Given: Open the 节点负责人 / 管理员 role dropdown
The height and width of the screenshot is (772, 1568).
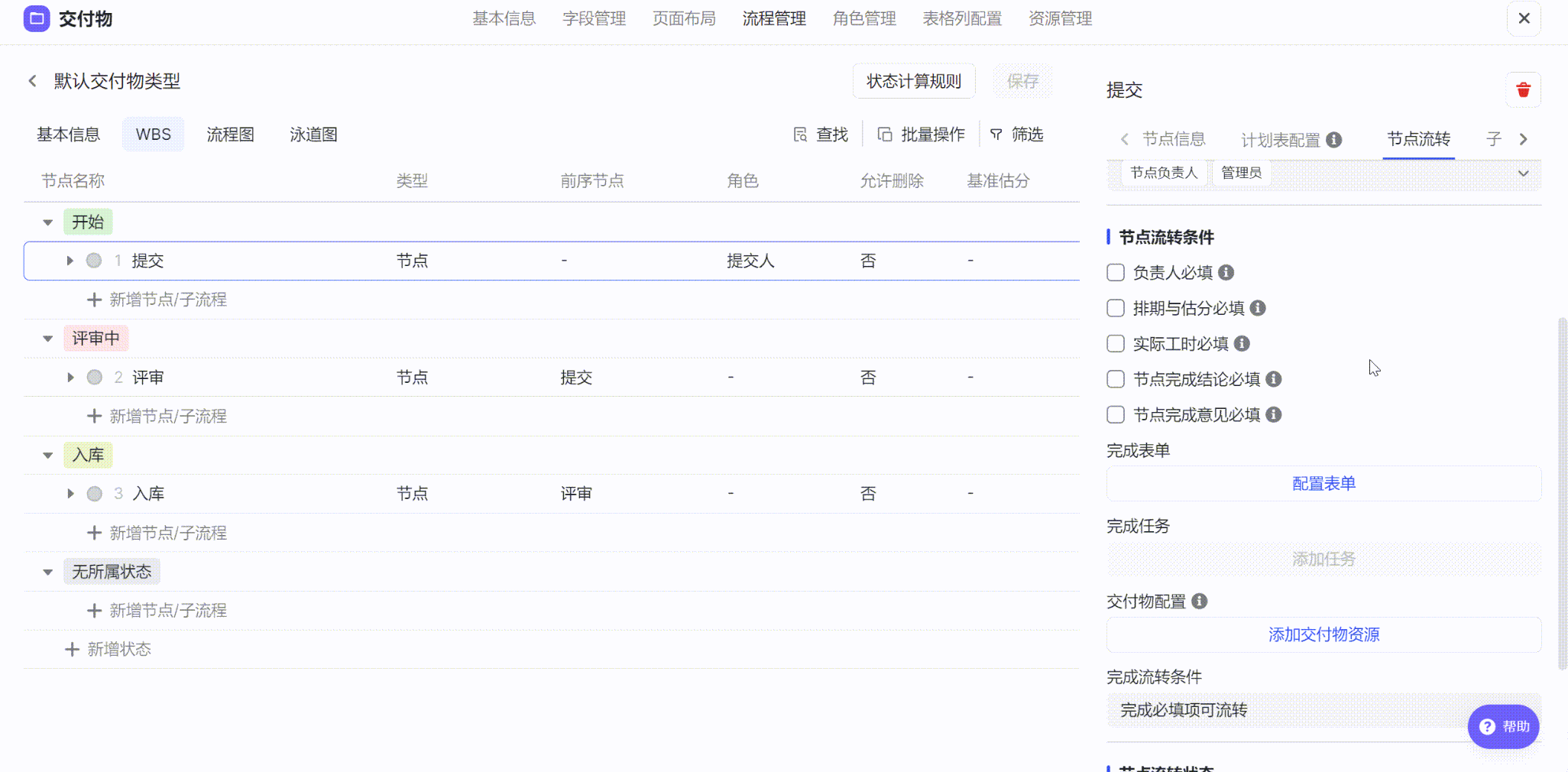Looking at the screenshot, I should click(1323, 174).
